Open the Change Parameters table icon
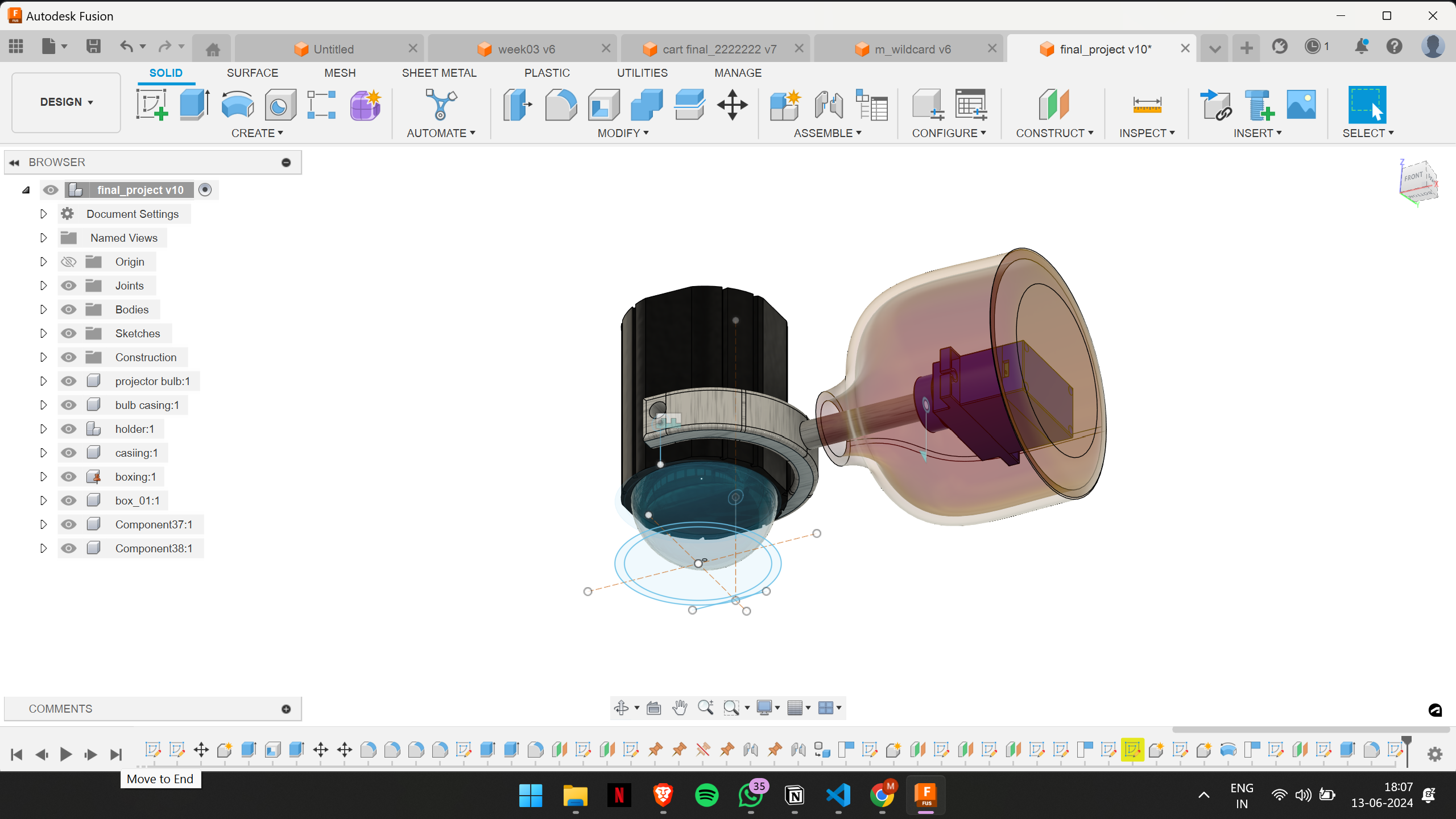1456x819 pixels. 971,105
